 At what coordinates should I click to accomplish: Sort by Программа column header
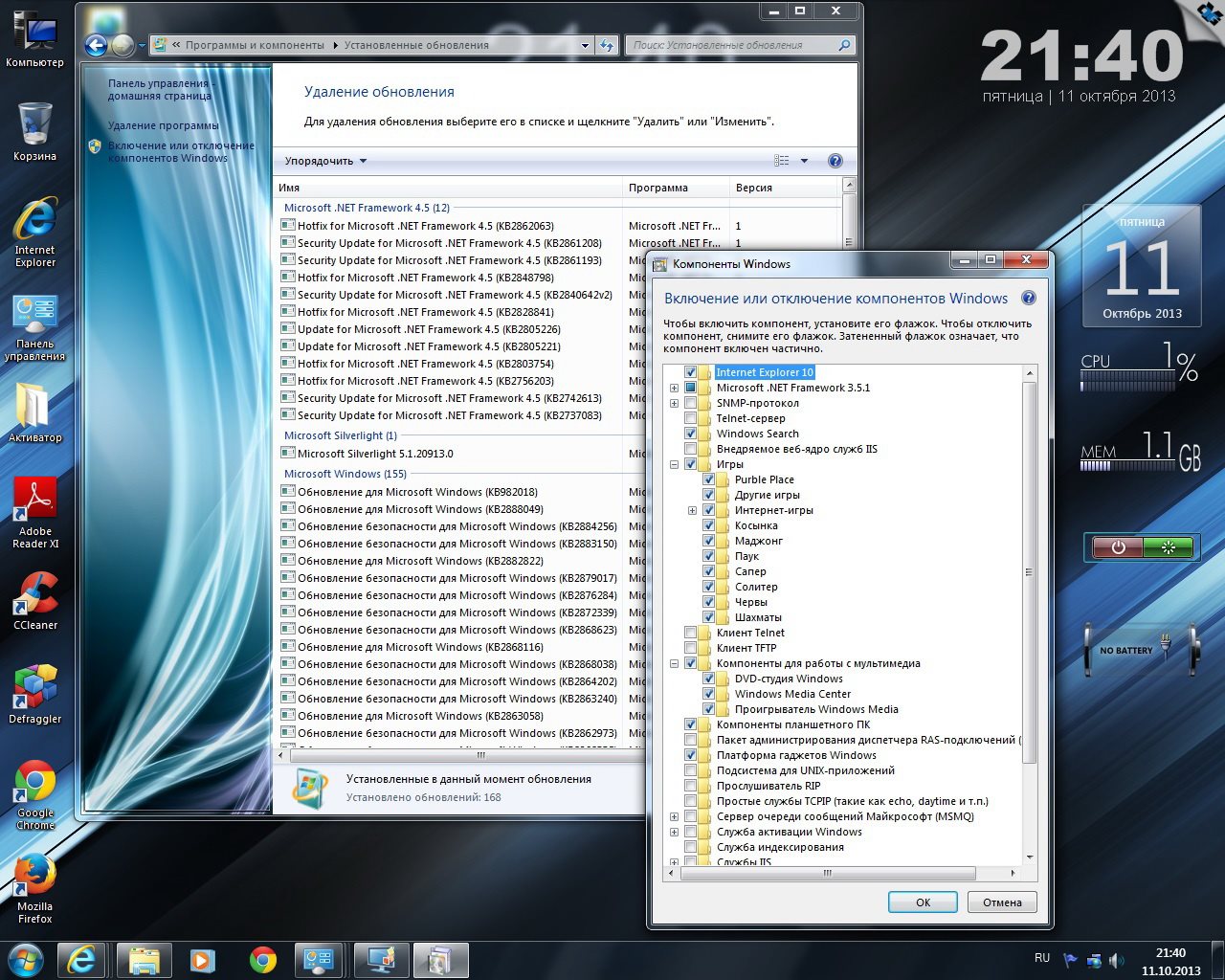[x=676, y=188]
